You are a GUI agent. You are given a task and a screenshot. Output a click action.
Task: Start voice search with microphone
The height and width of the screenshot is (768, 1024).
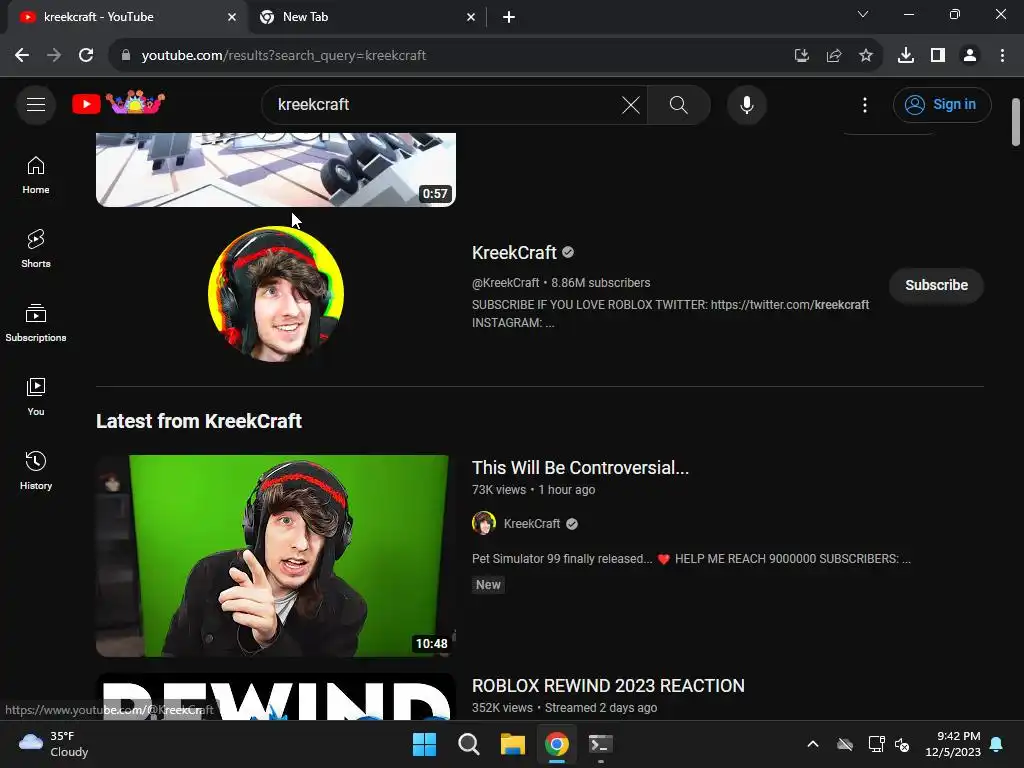(746, 104)
